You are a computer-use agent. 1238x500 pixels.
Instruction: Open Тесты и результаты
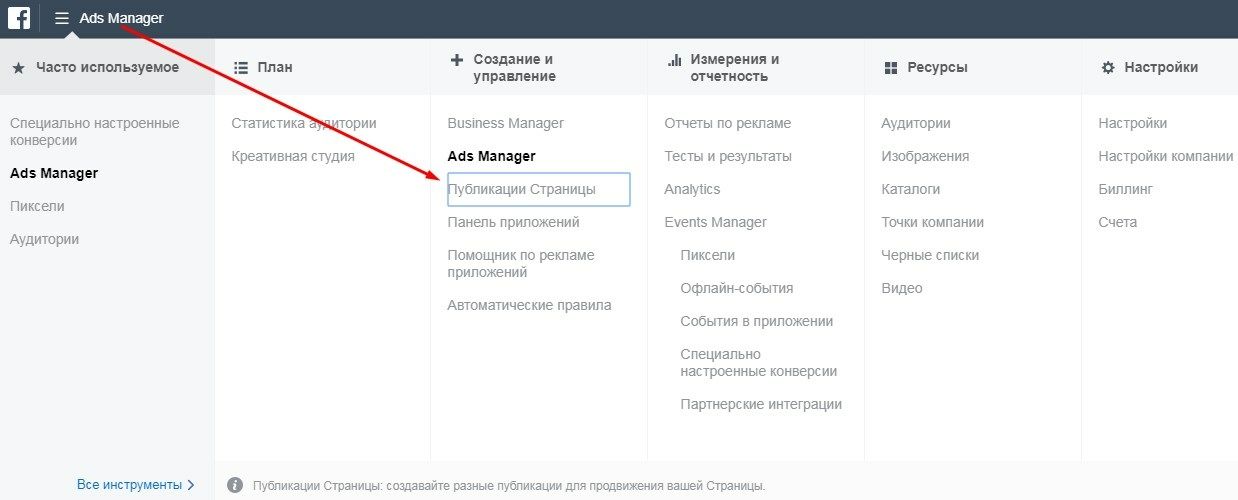[x=728, y=156]
